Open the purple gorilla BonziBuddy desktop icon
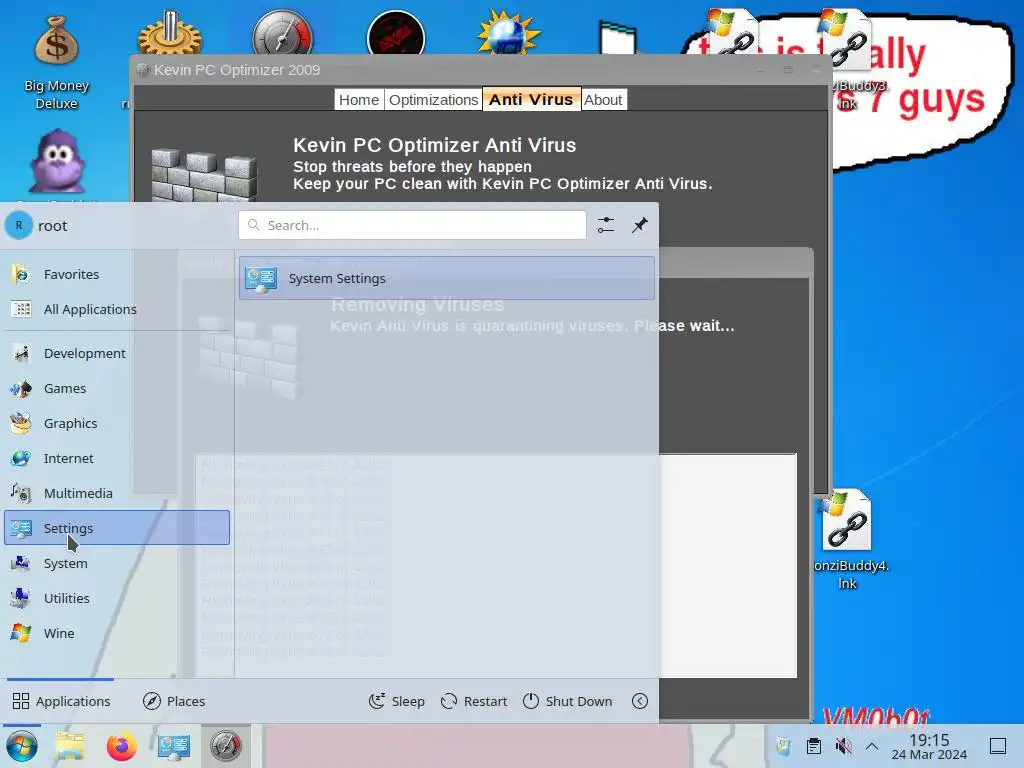Viewport: 1024px width, 768px height. (57, 161)
